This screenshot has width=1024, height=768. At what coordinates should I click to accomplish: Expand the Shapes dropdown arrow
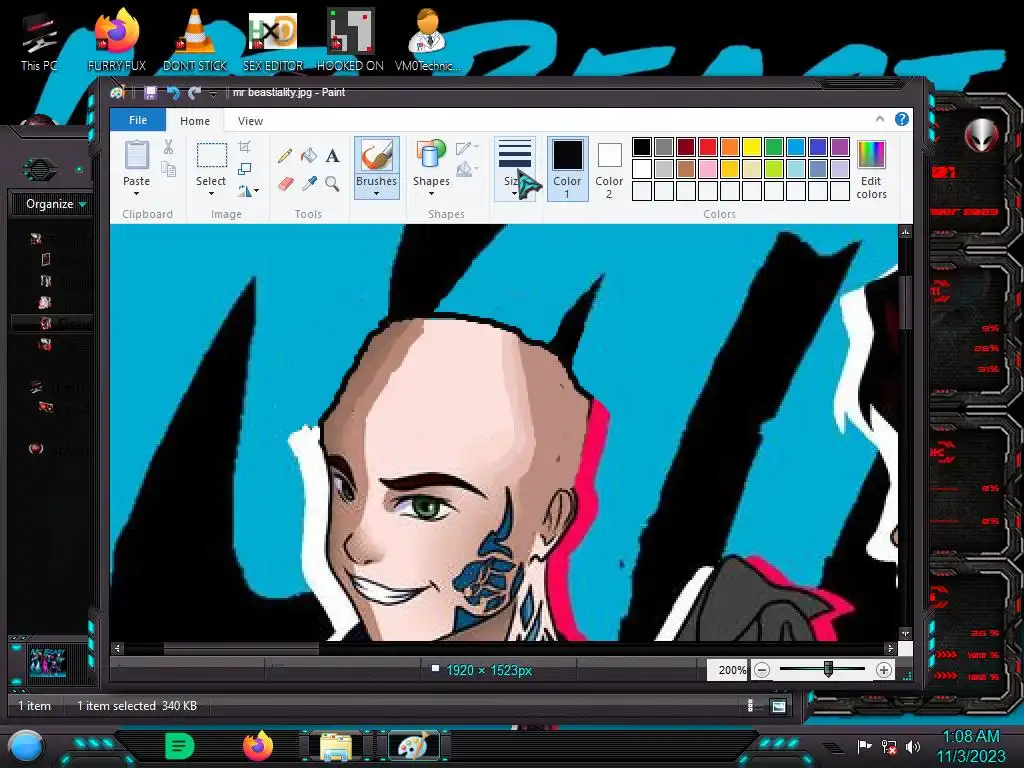431,193
